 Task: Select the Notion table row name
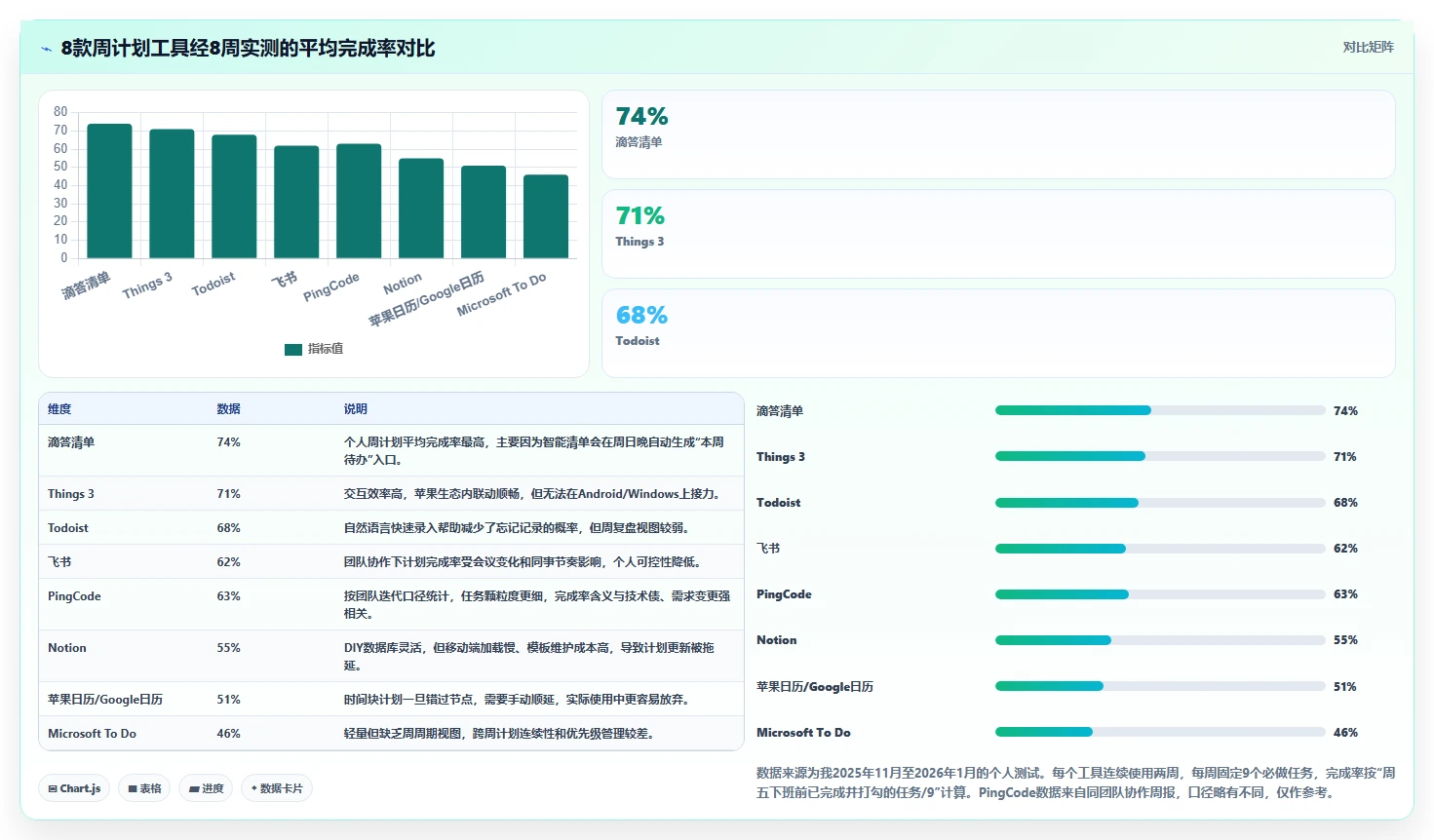67,648
